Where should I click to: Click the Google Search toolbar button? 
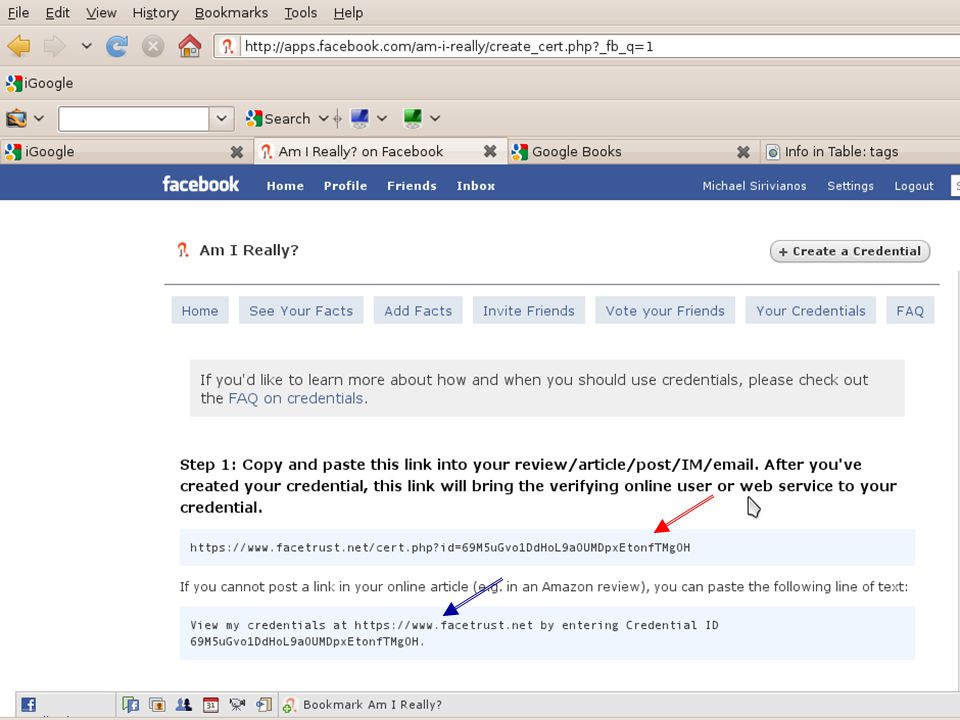[279, 118]
